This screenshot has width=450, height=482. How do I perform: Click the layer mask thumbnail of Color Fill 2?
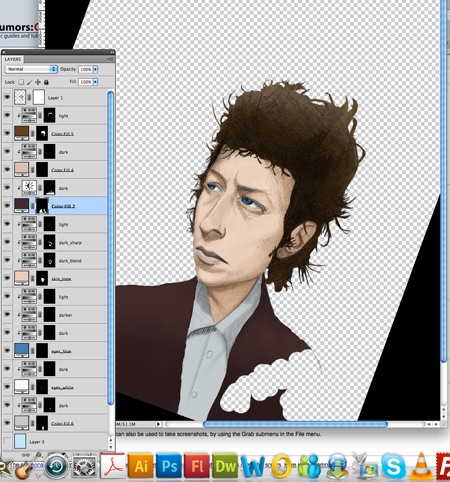42,205
